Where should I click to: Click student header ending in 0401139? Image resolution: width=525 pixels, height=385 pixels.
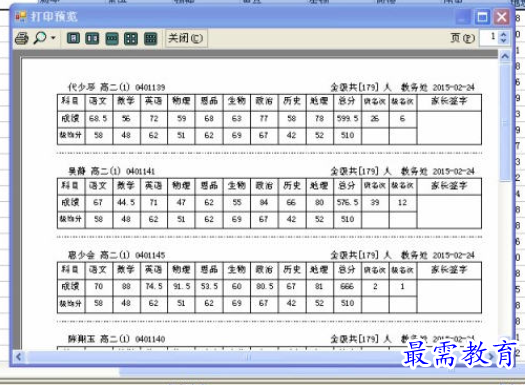116,87
